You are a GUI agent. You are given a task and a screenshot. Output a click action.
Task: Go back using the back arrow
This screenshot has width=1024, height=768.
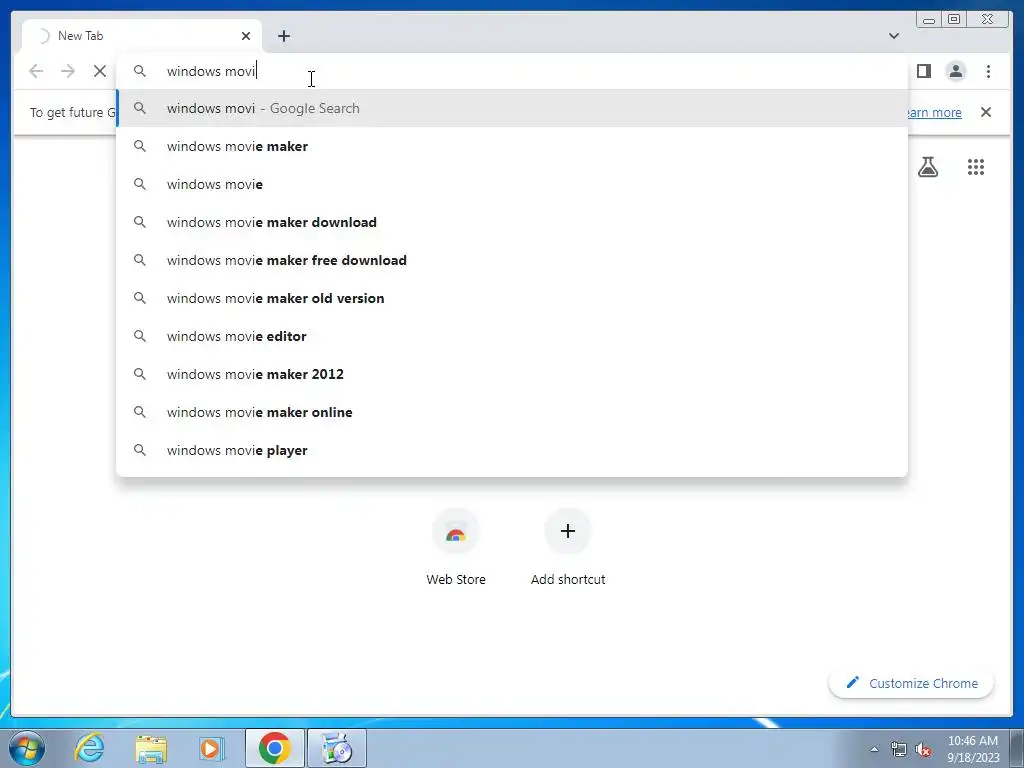coord(36,71)
